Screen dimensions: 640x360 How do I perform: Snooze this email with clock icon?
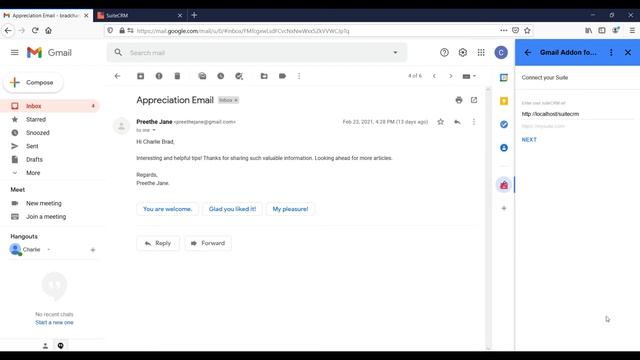(220, 76)
